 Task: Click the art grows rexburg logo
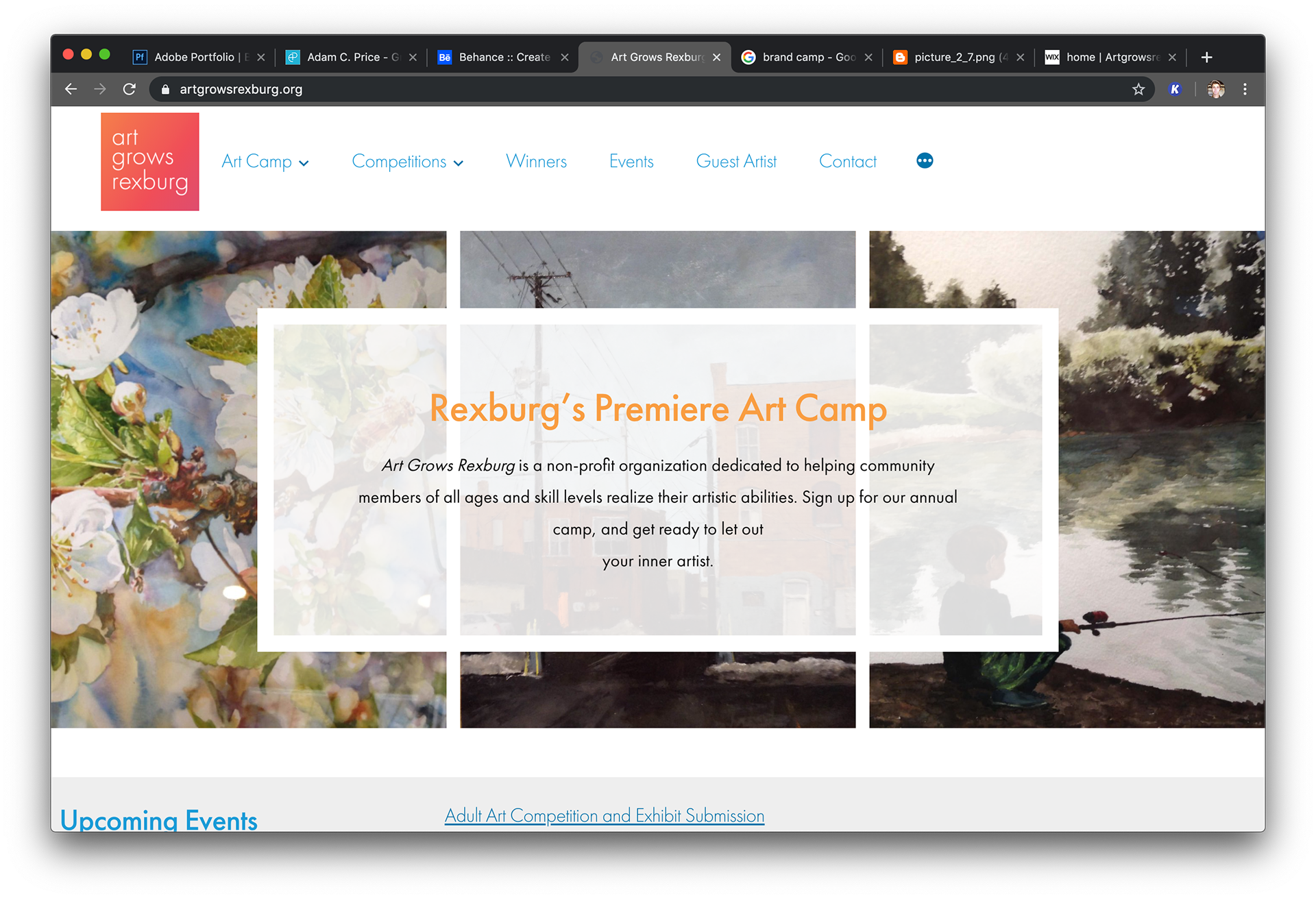click(150, 162)
